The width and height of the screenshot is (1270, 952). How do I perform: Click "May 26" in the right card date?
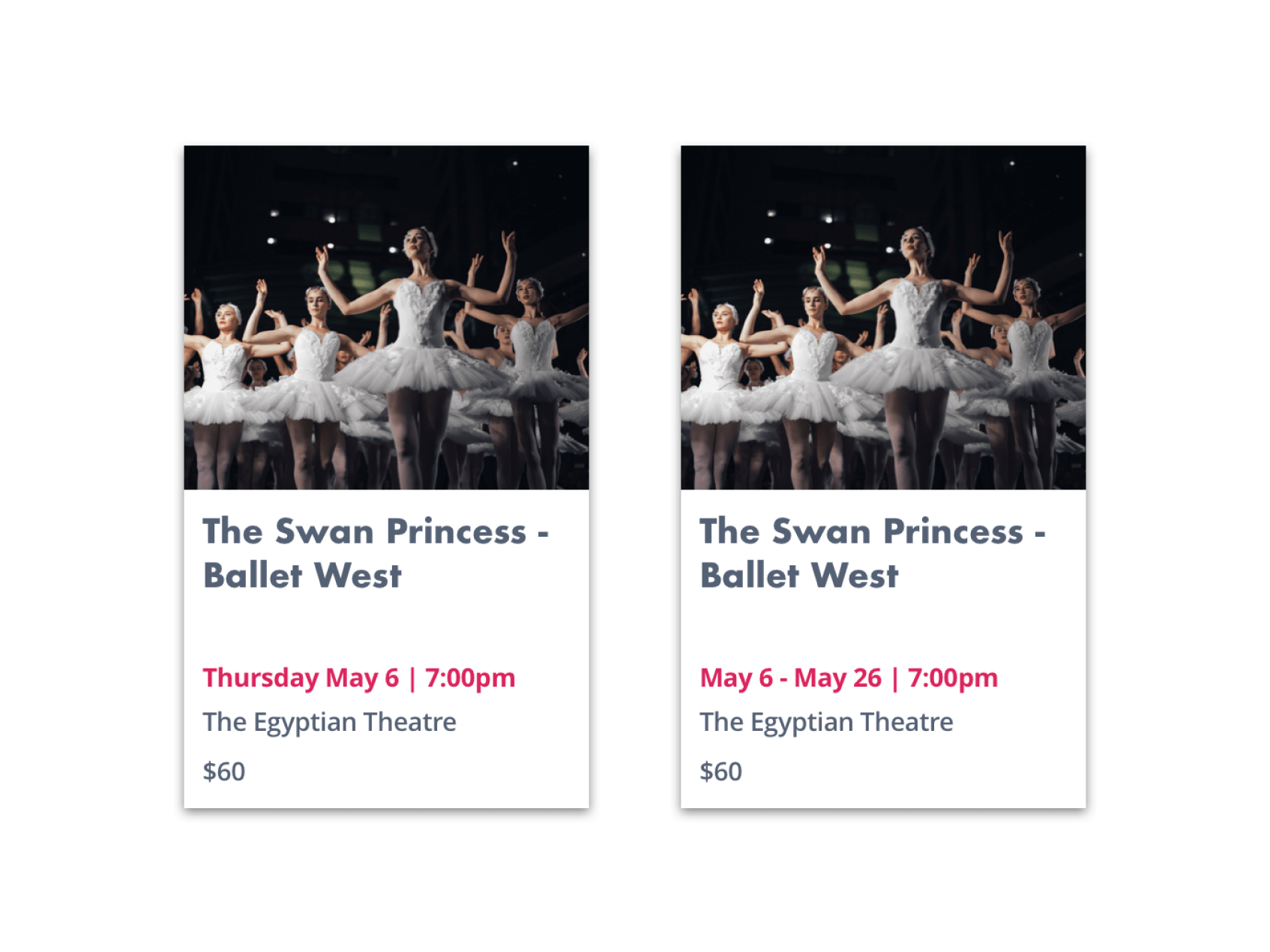tap(837, 678)
